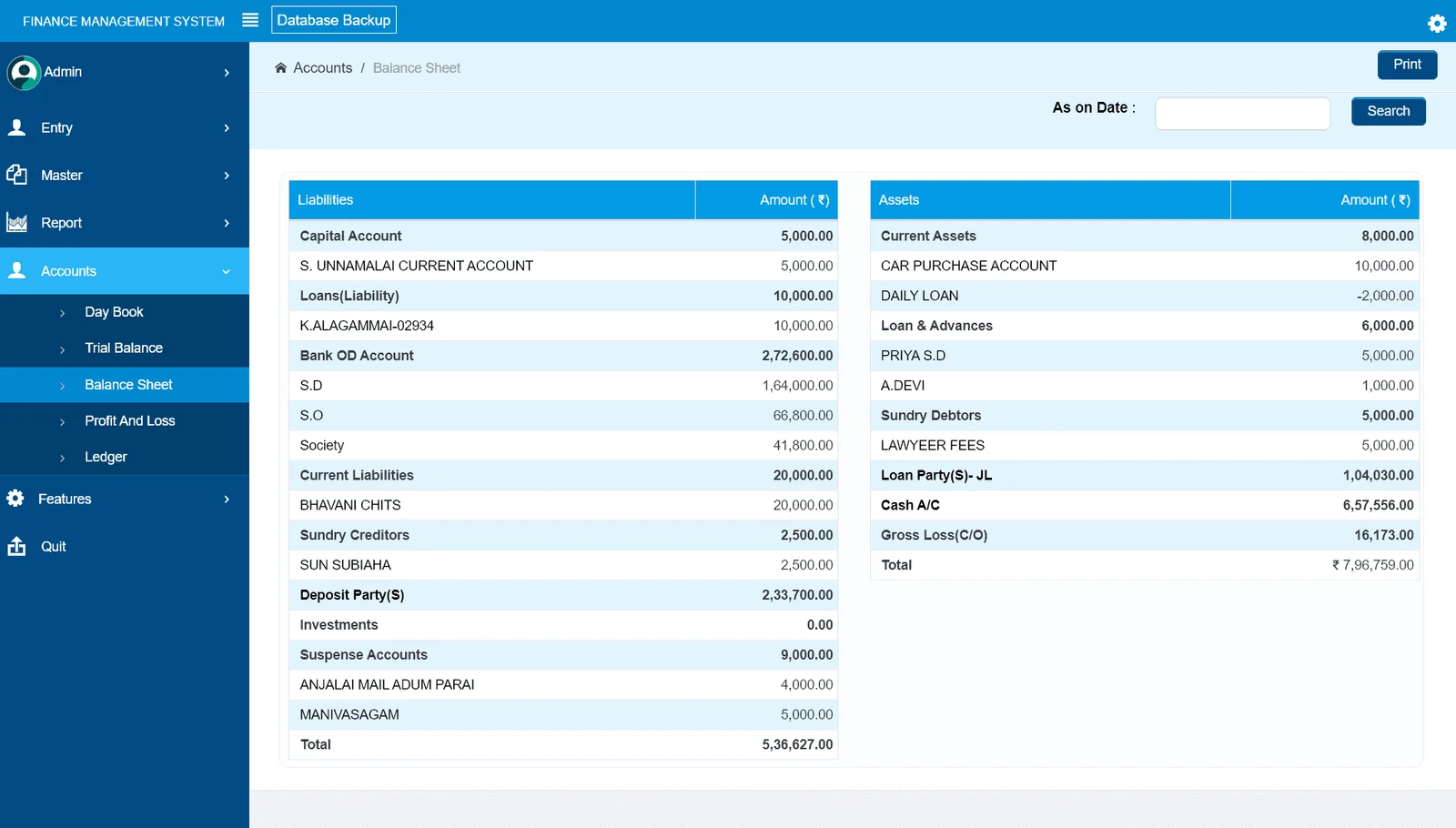Click the Master documents icon
1456x828 pixels.
(16, 175)
